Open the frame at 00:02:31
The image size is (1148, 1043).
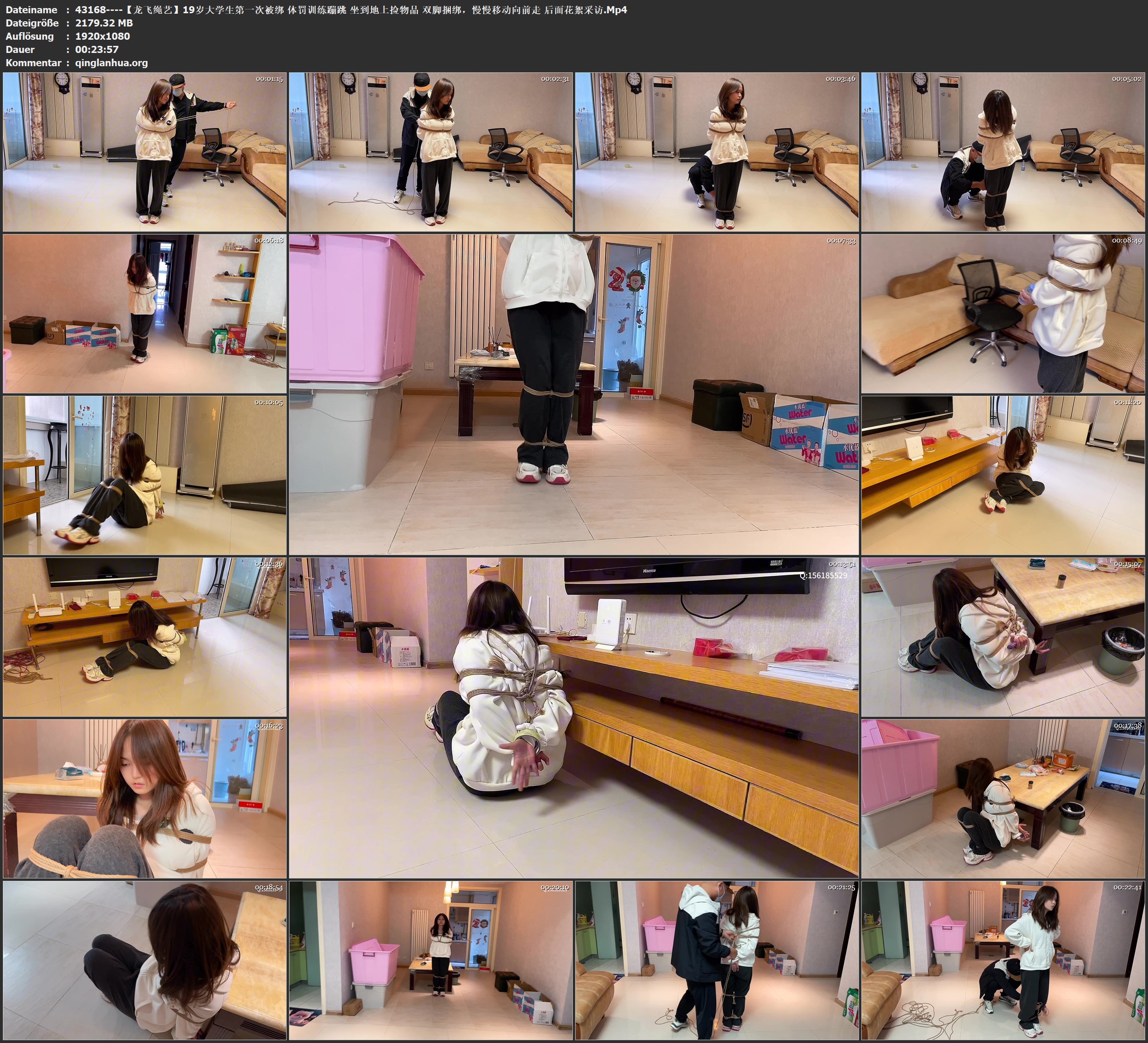[x=430, y=152]
